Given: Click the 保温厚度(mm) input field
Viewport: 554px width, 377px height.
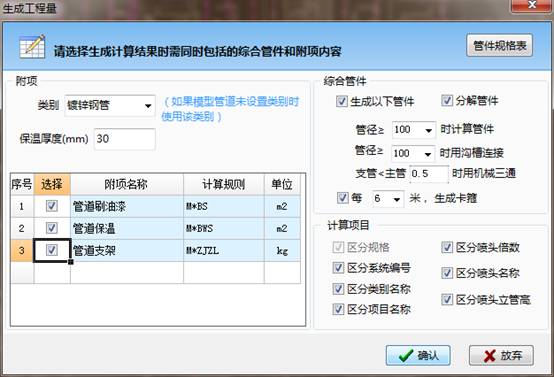Looking at the screenshot, I should [x=125, y=139].
